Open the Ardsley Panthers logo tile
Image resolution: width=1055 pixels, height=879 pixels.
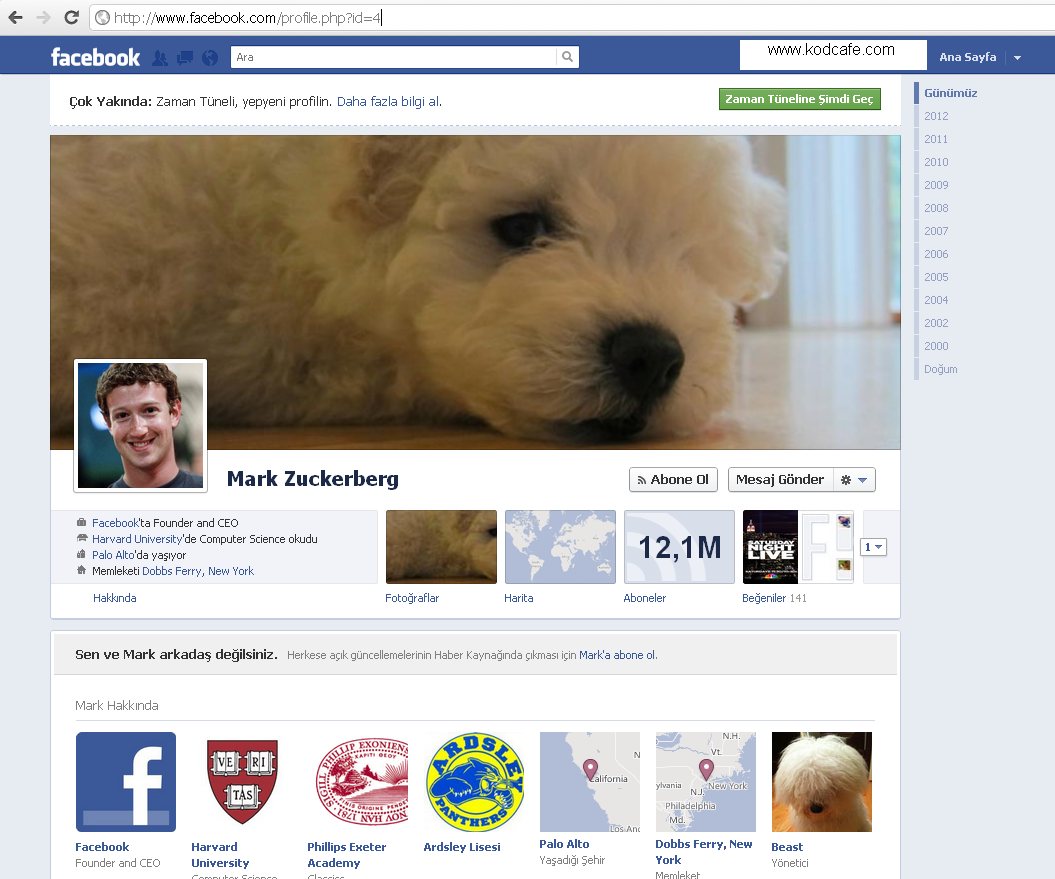[x=474, y=782]
